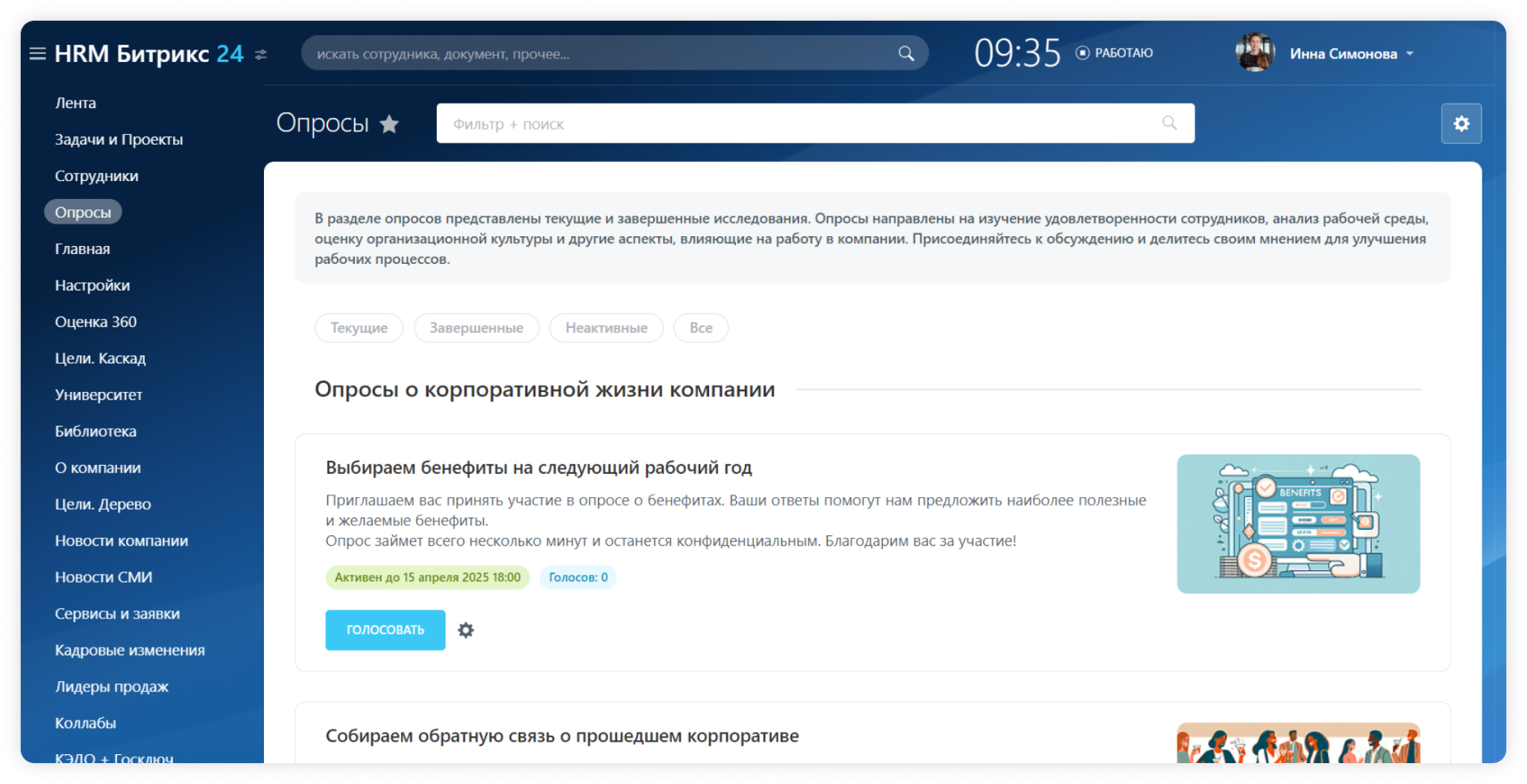Expand the Инна Симонова user dropdown
Viewport: 1527px width, 784px height.
coord(1410,54)
